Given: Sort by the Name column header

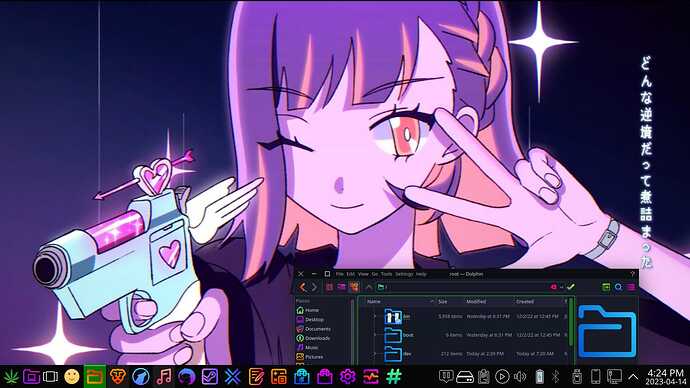Looking at the screenshot, I should 374,301.
